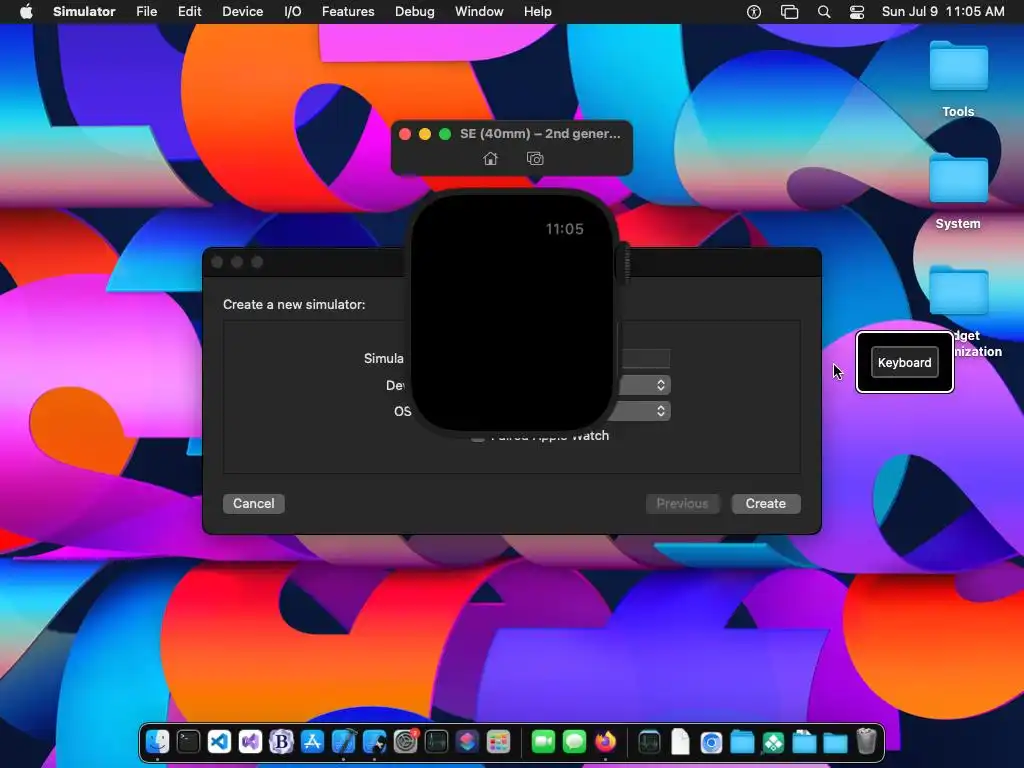Launch Shortcuts from the Dock
The width and height of the screenshot is (1024, 768).
click(x=467, y=742)
